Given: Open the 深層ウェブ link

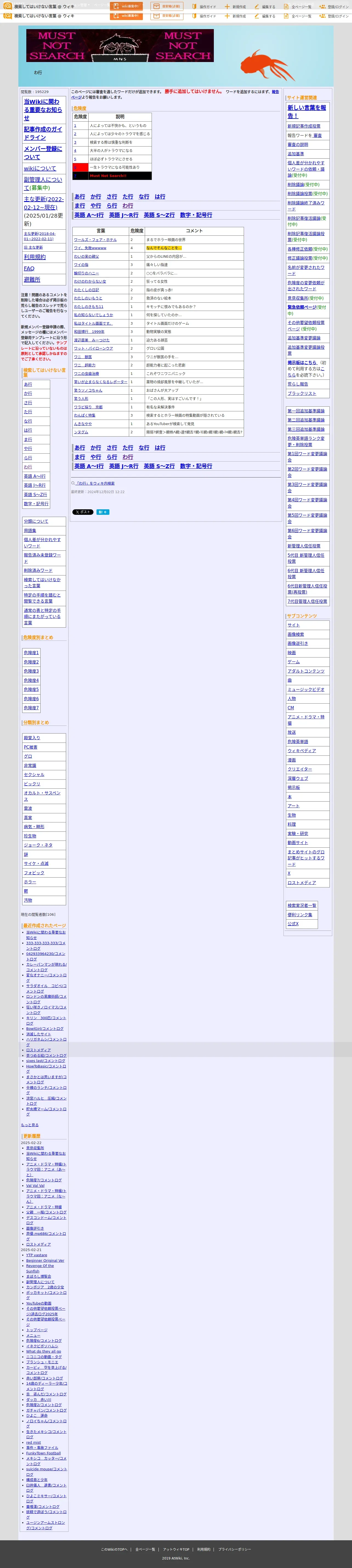Looking at the screenshot, I should coord(298,779).
